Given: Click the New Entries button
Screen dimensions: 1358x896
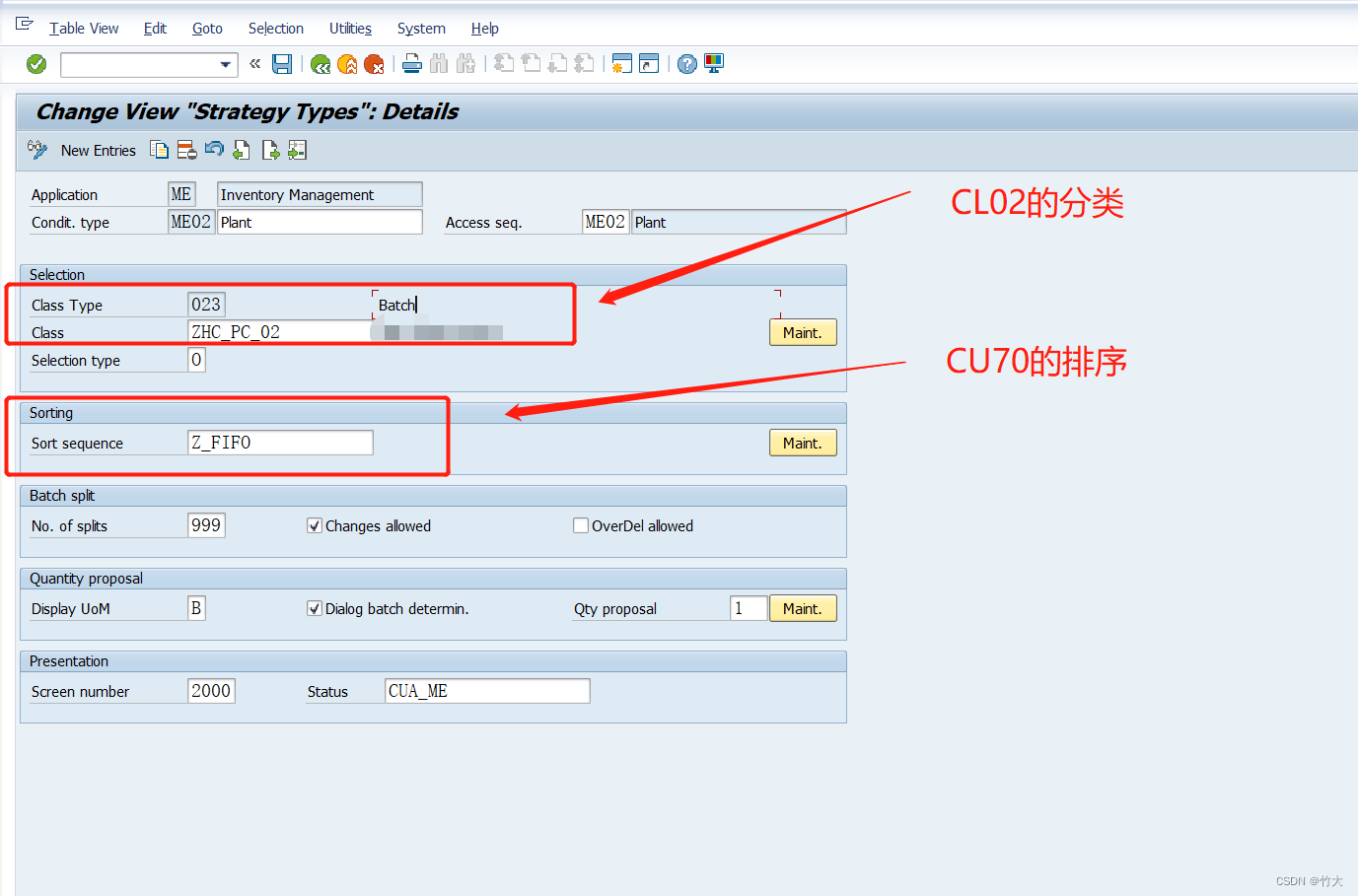Looking at the screenshot, I should [99, 150].
